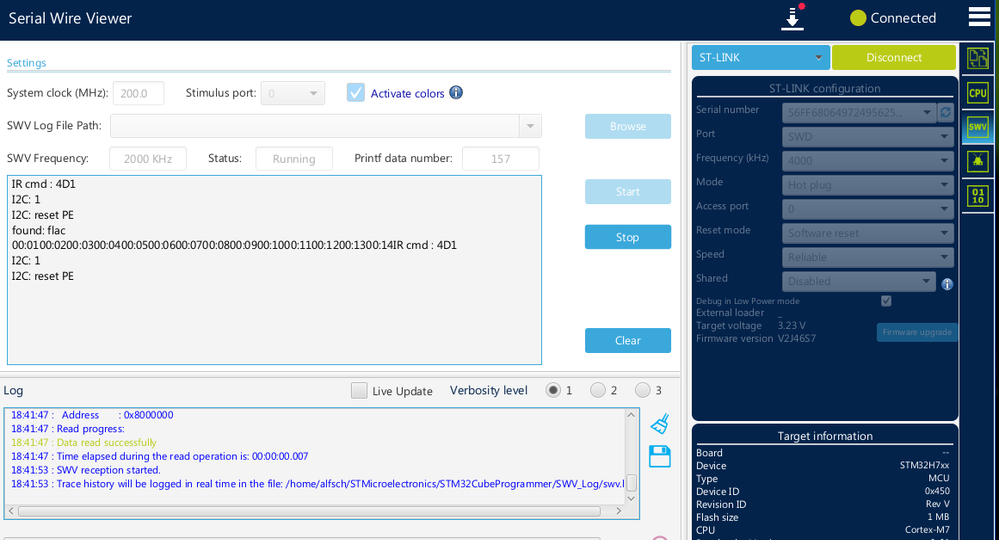Click the log scroll left arrow

[x=11, y=511]
